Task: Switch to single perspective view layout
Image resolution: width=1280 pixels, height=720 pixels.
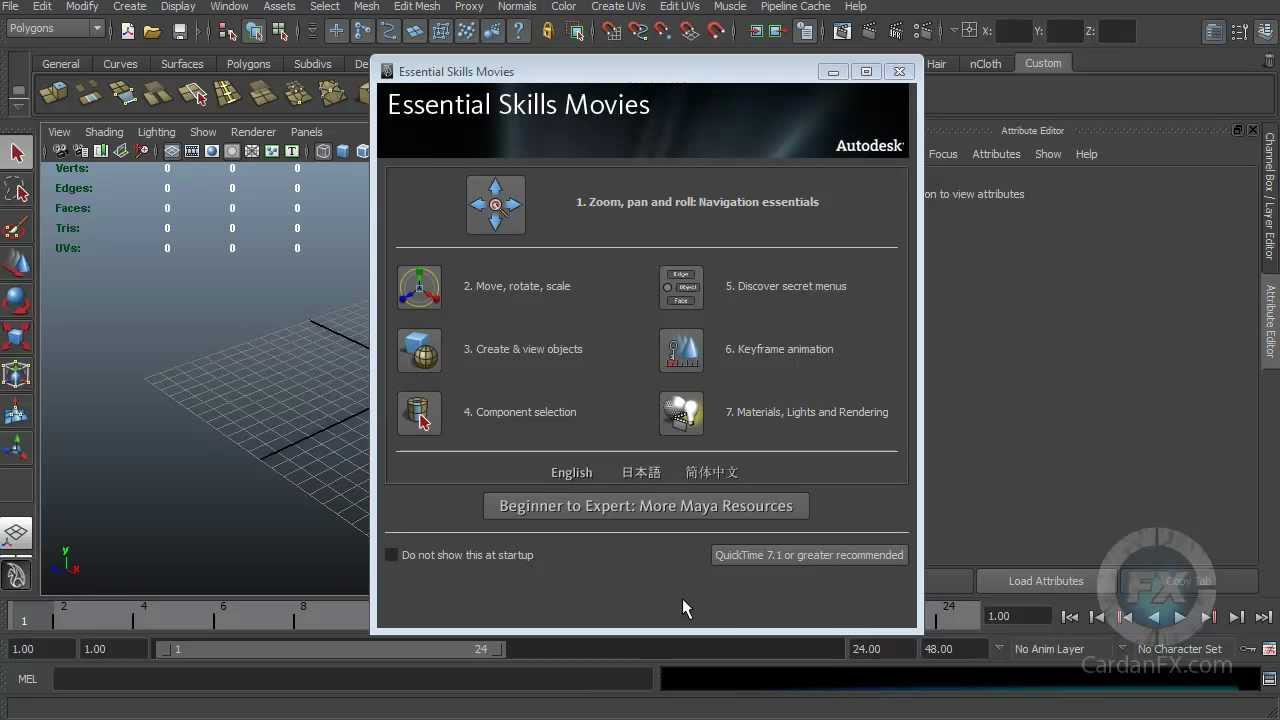Action: point(16,533)
